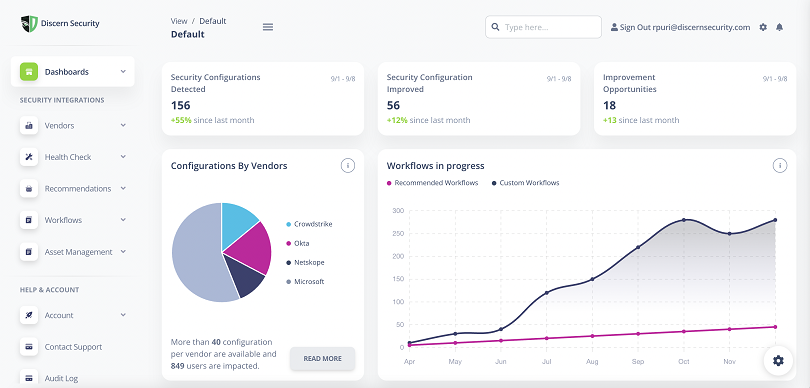This screenshot has width=810, height=388.
Task: Click the floating settings gear button
Action: click(x=778, y=361)
